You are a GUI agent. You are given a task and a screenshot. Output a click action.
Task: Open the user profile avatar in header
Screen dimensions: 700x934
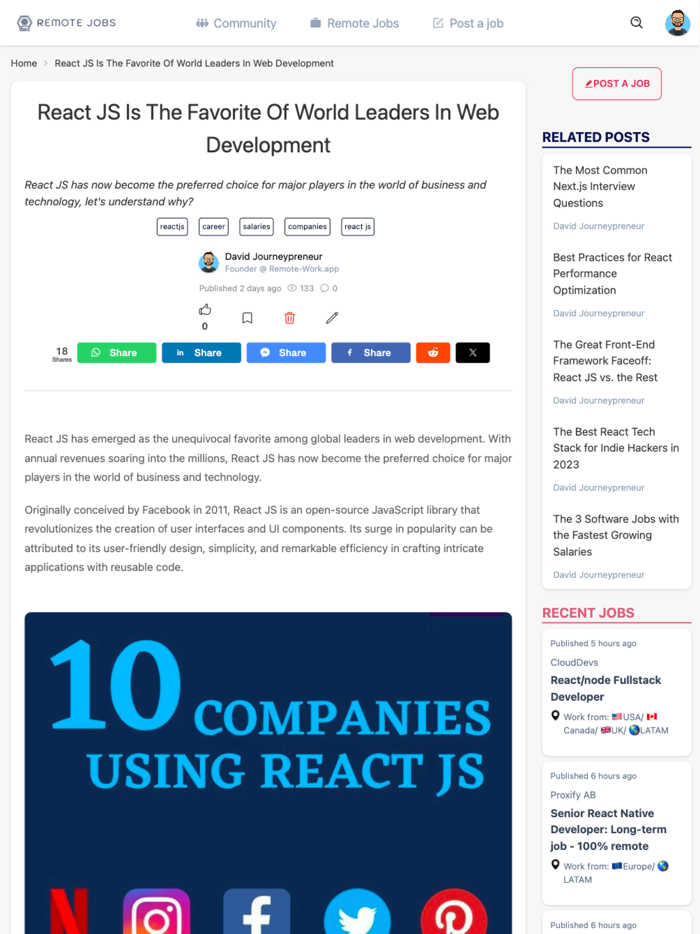pos(677,23)
